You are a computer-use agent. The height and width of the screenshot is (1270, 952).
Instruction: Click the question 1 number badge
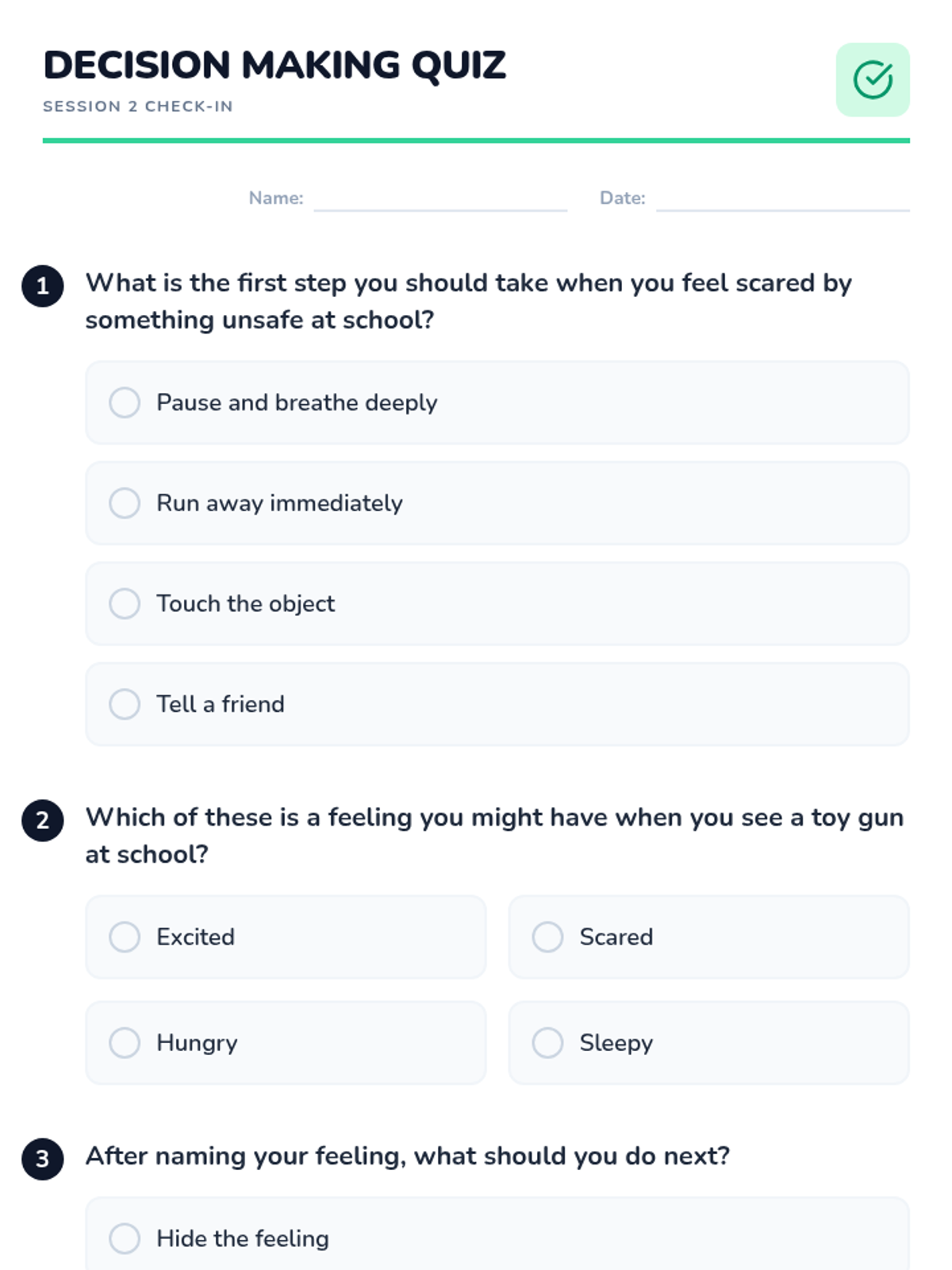click(43, 286)
